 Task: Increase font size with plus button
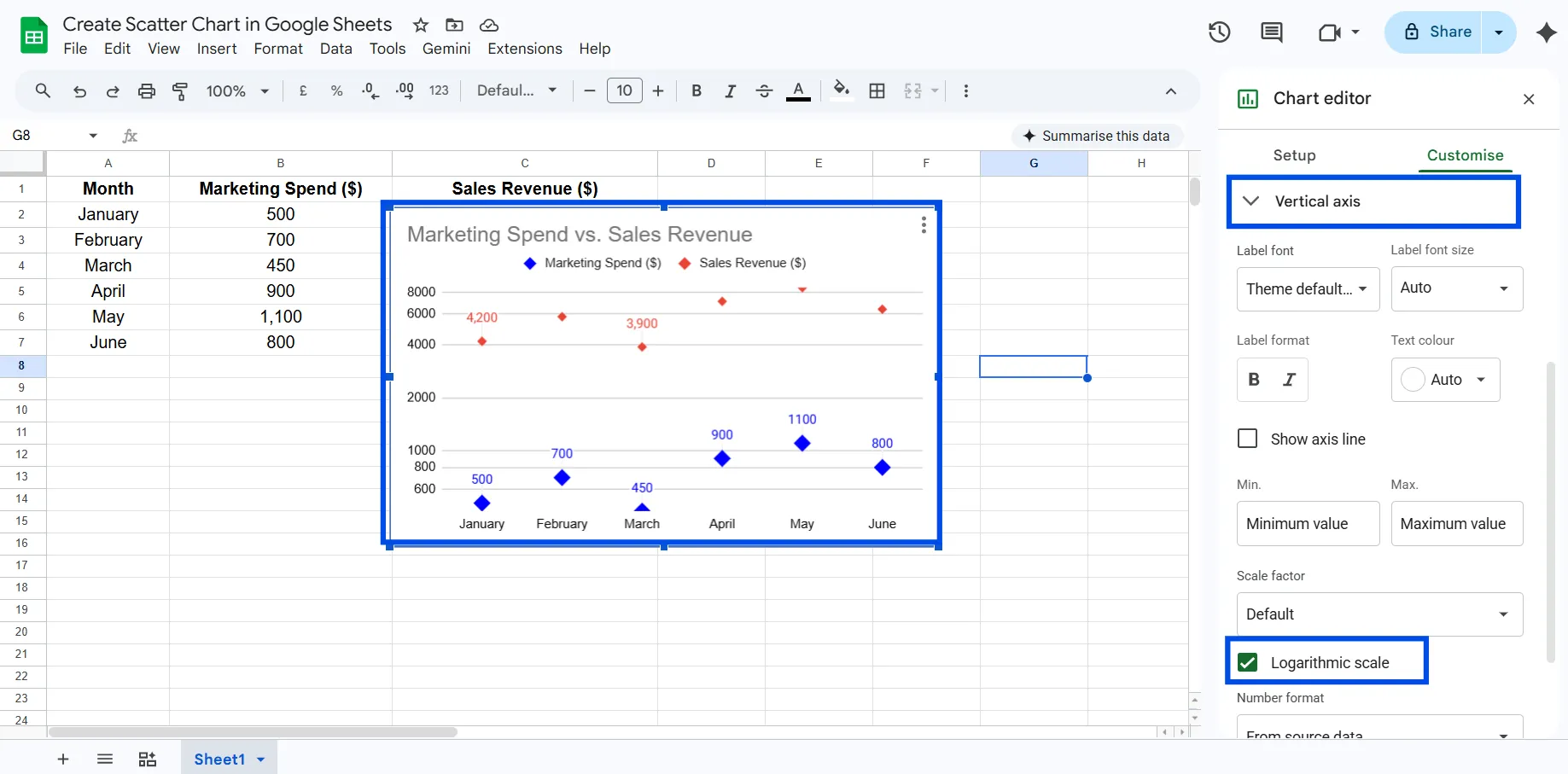click(658, 90)
